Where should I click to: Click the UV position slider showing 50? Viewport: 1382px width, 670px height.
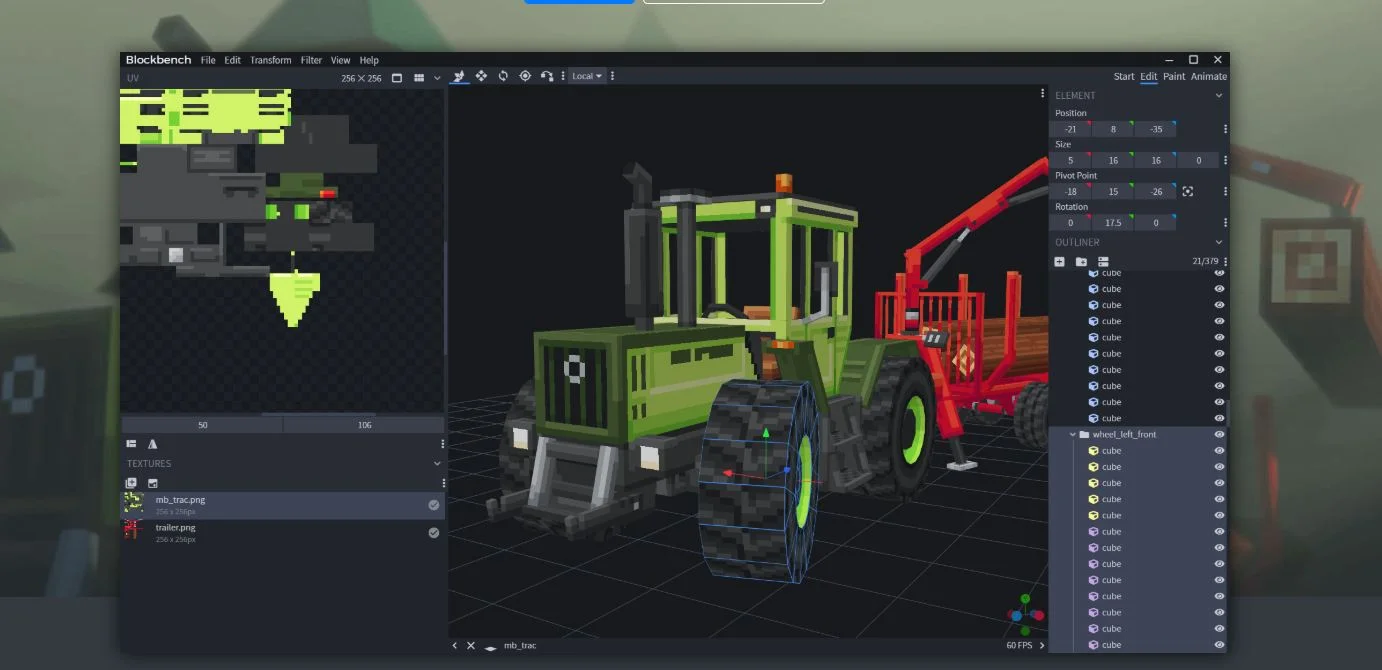click(203, 425)
